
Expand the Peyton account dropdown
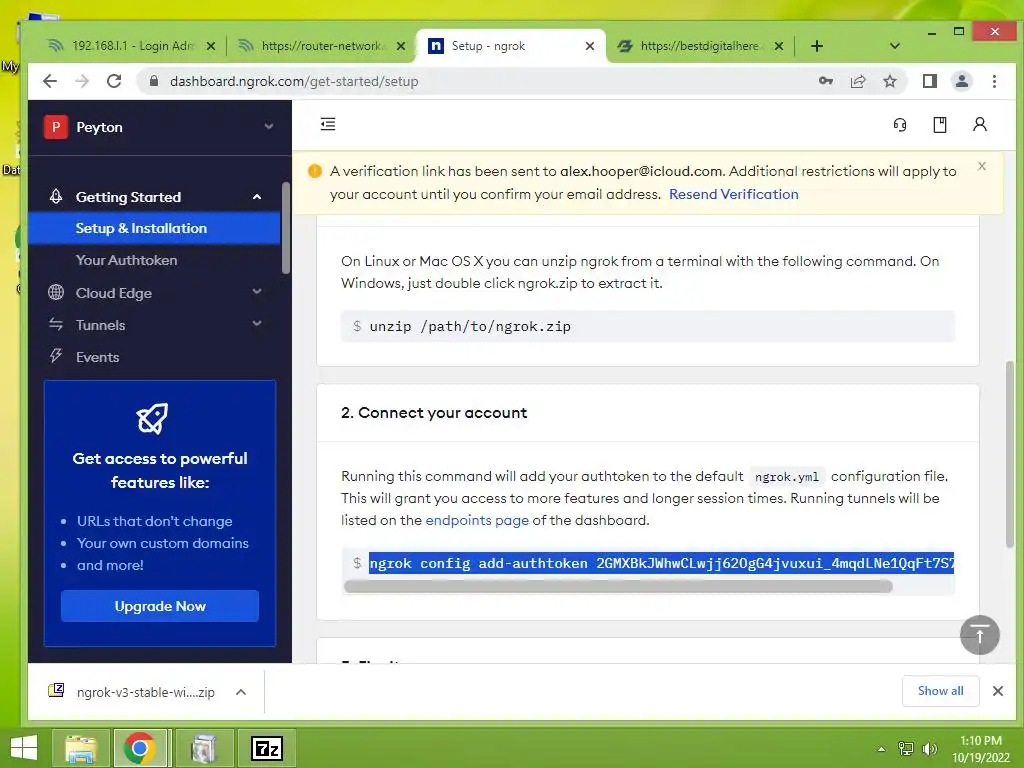click(x=268, y=126)
